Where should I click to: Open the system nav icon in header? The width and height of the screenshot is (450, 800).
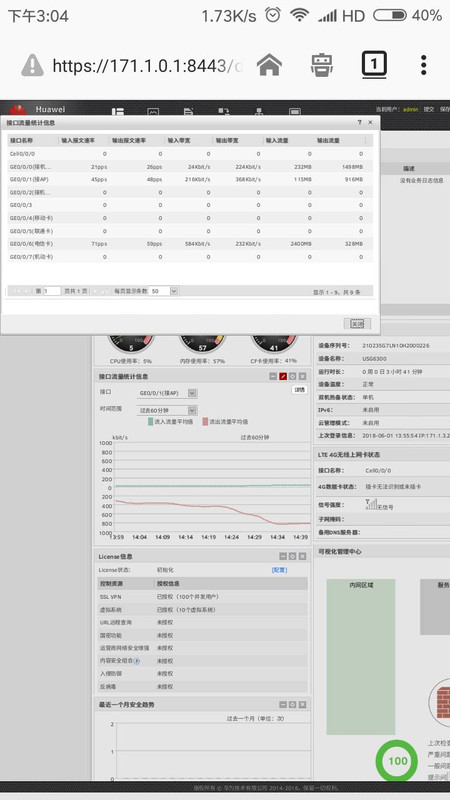294,112
